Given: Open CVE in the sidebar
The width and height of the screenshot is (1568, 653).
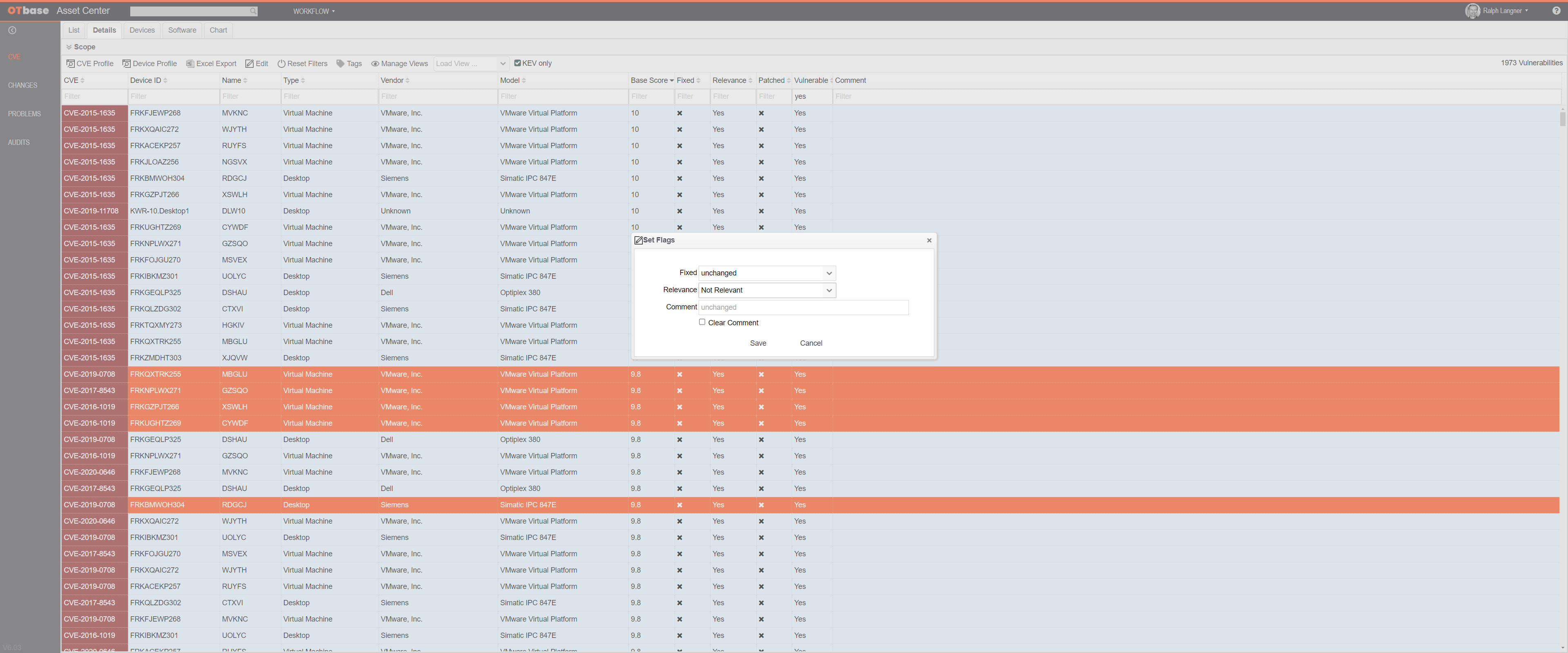Looking at the screenshot, I should [x=14, y=57].
